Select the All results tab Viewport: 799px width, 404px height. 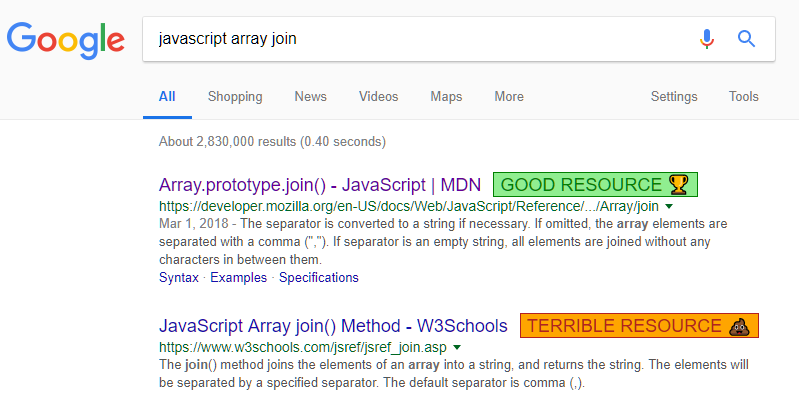(167, 97)
